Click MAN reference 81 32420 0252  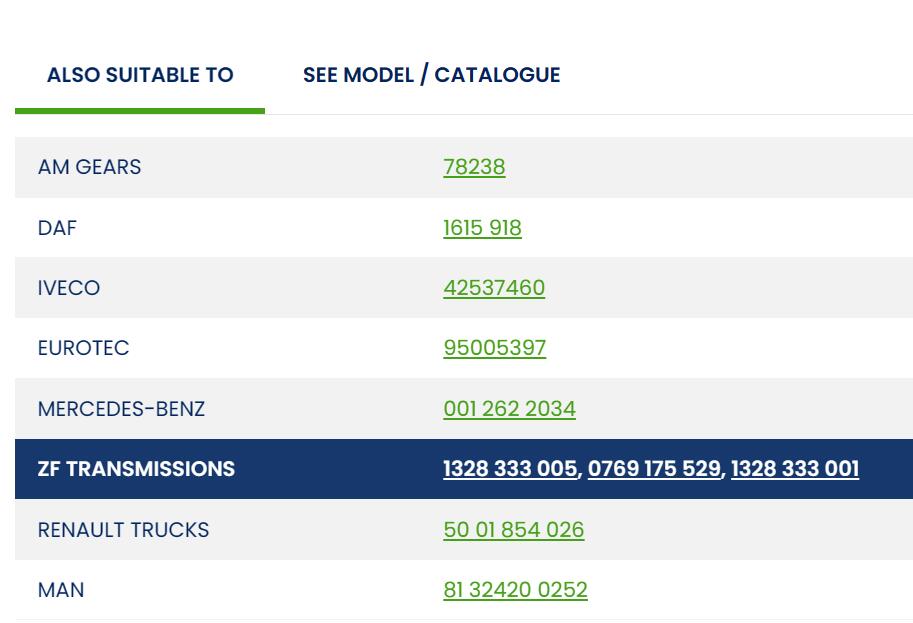click(x=515, y=590)
